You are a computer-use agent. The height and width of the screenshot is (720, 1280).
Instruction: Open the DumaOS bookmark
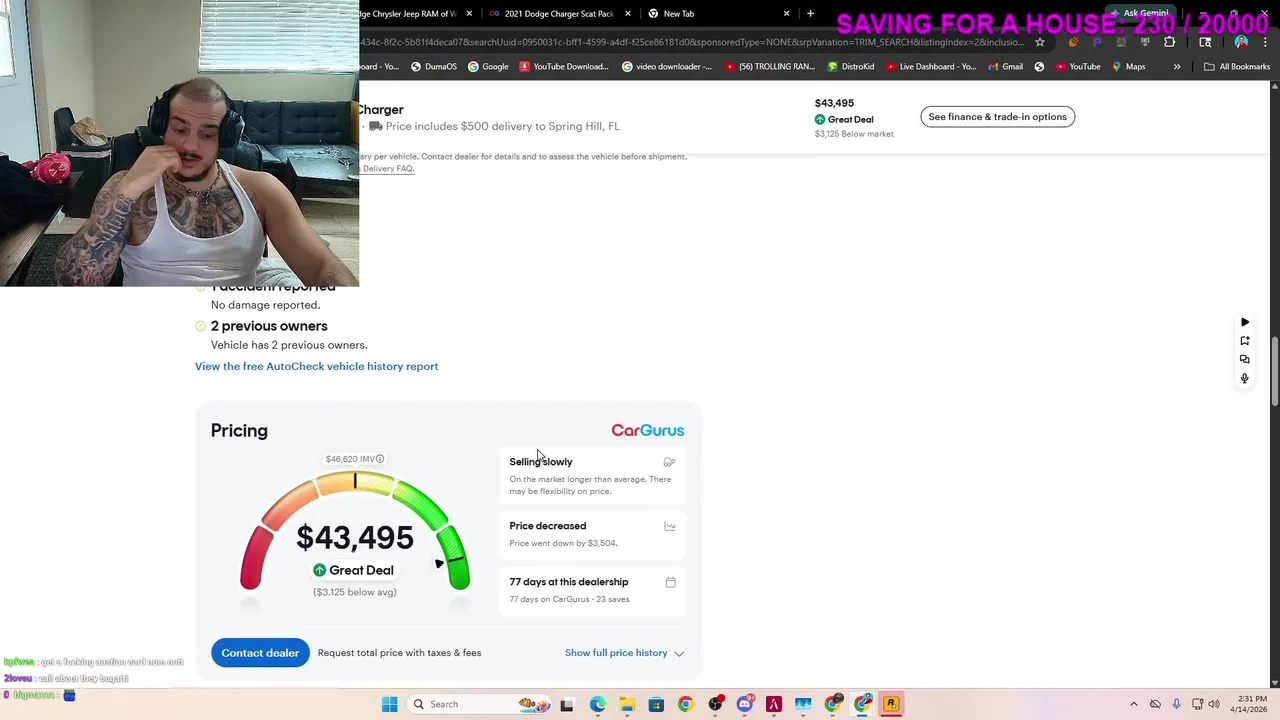click(432, 67)
